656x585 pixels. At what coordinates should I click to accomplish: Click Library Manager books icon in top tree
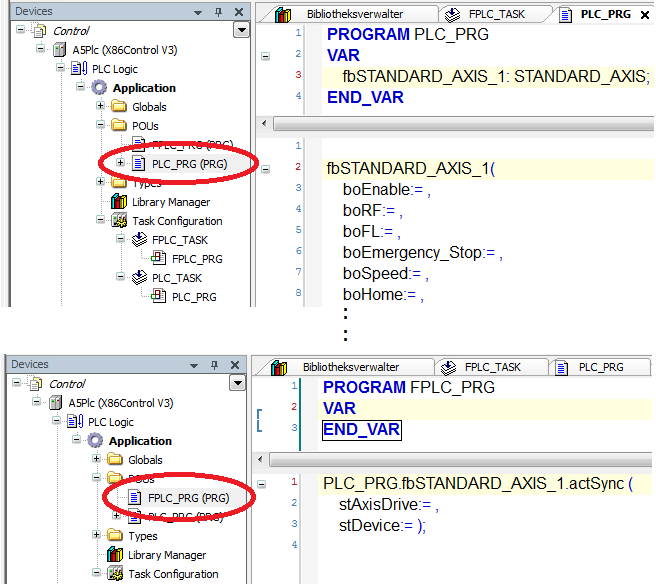[x=119, y=202]
